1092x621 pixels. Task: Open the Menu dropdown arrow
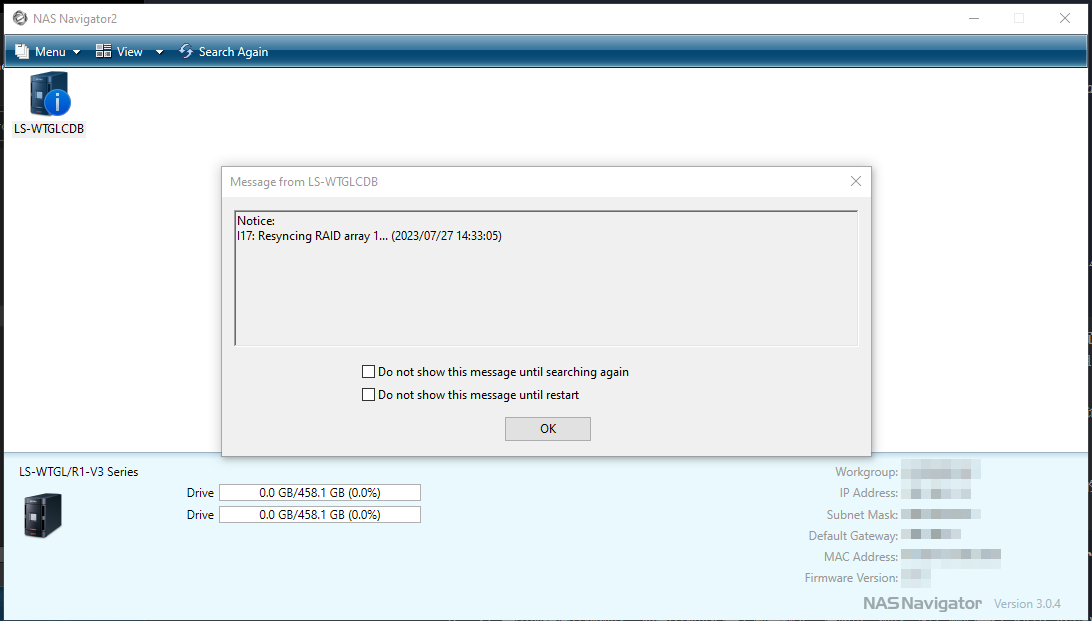[76, 51]
